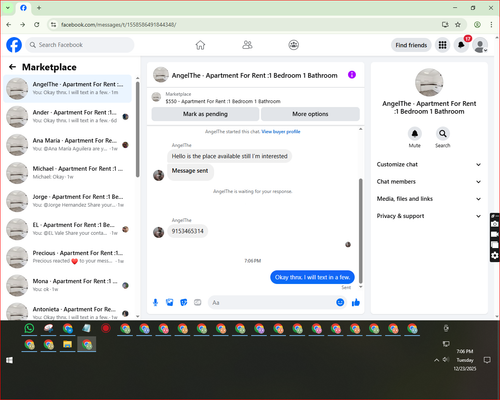The height and width of the screenshot is (400, 500).
Task: Open a new browser tab
Action: (x=39, y=8)
